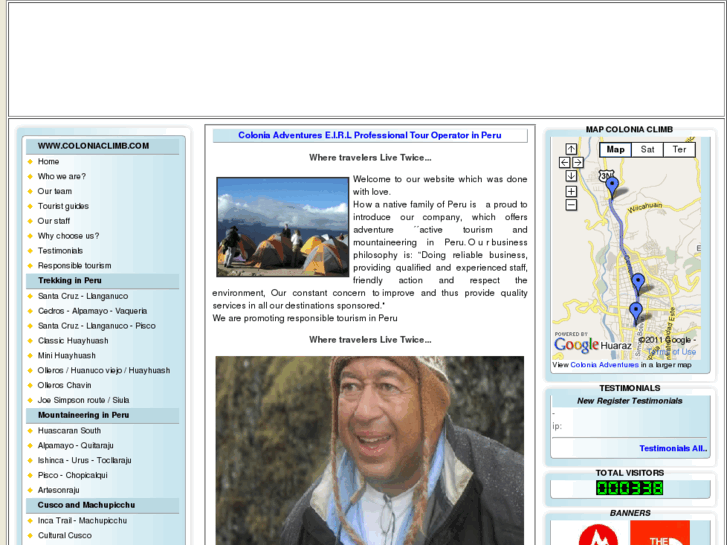The height and width of the screenshot is (545, 727).
Task: Click New Register Testimonials heading
Action: coord(630,401)
